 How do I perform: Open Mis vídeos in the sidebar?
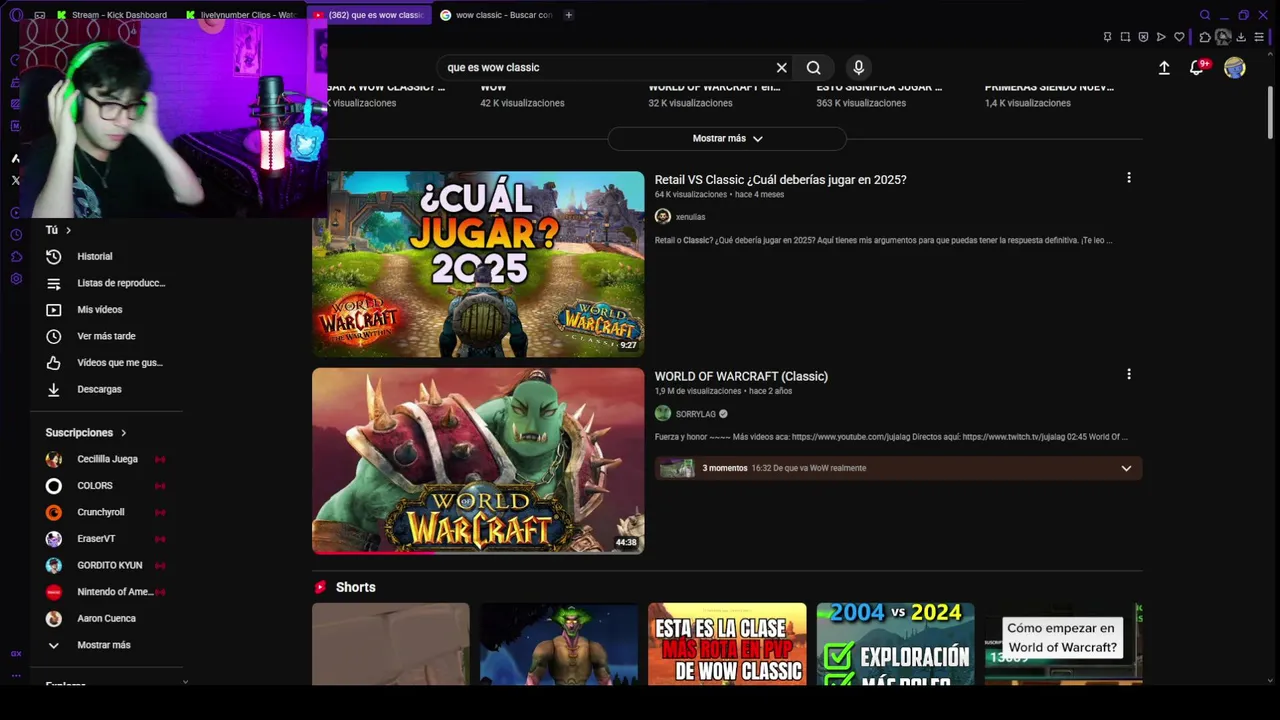100,310
